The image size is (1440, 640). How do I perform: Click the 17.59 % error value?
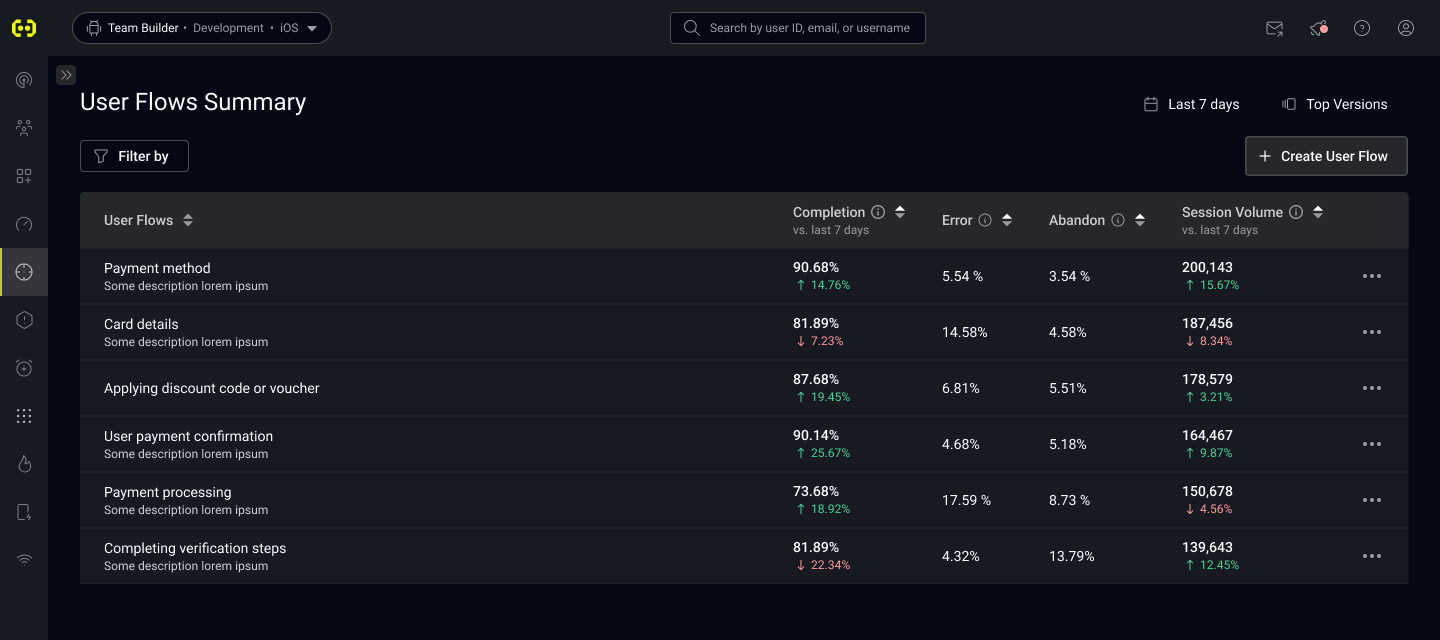[x=967, y=500]
